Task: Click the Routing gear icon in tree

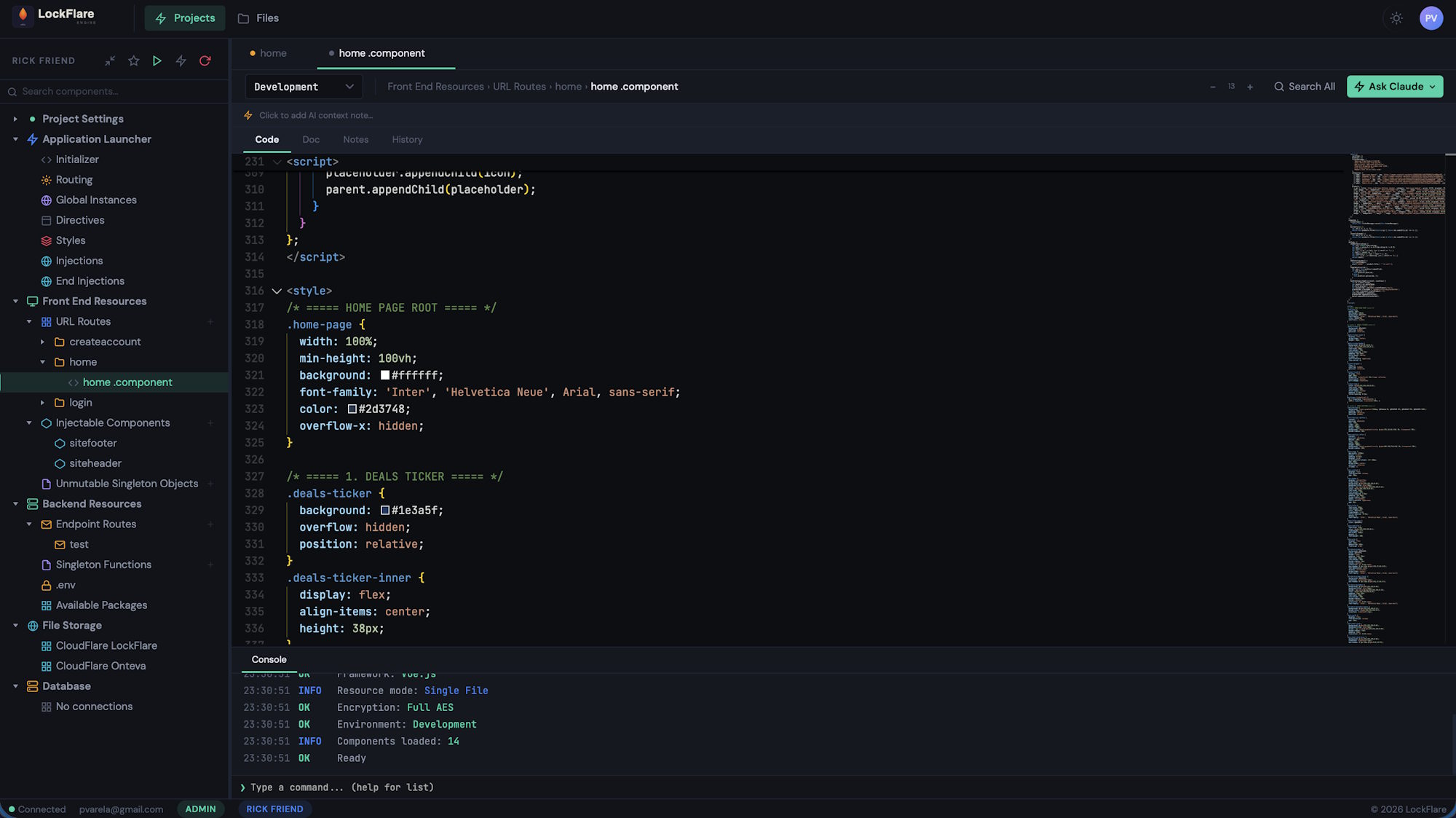Action: click(46, 180)
